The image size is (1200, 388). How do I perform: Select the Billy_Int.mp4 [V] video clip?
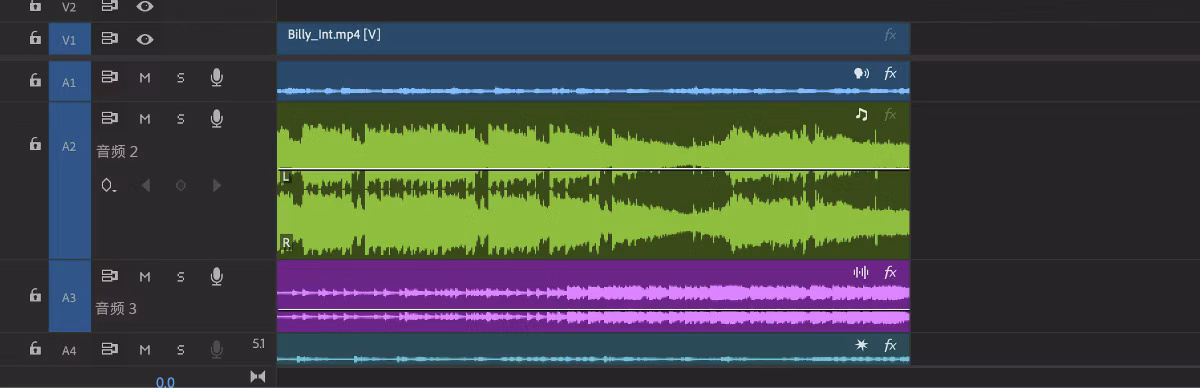click(593, 39)
